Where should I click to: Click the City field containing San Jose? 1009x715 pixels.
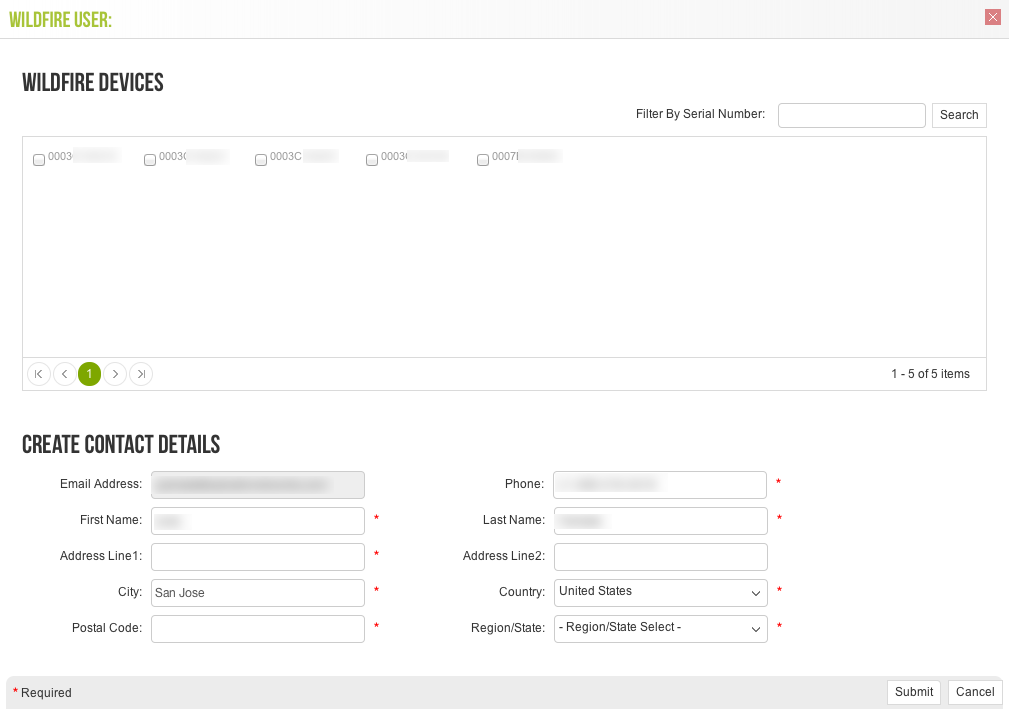tap(258, 593)
